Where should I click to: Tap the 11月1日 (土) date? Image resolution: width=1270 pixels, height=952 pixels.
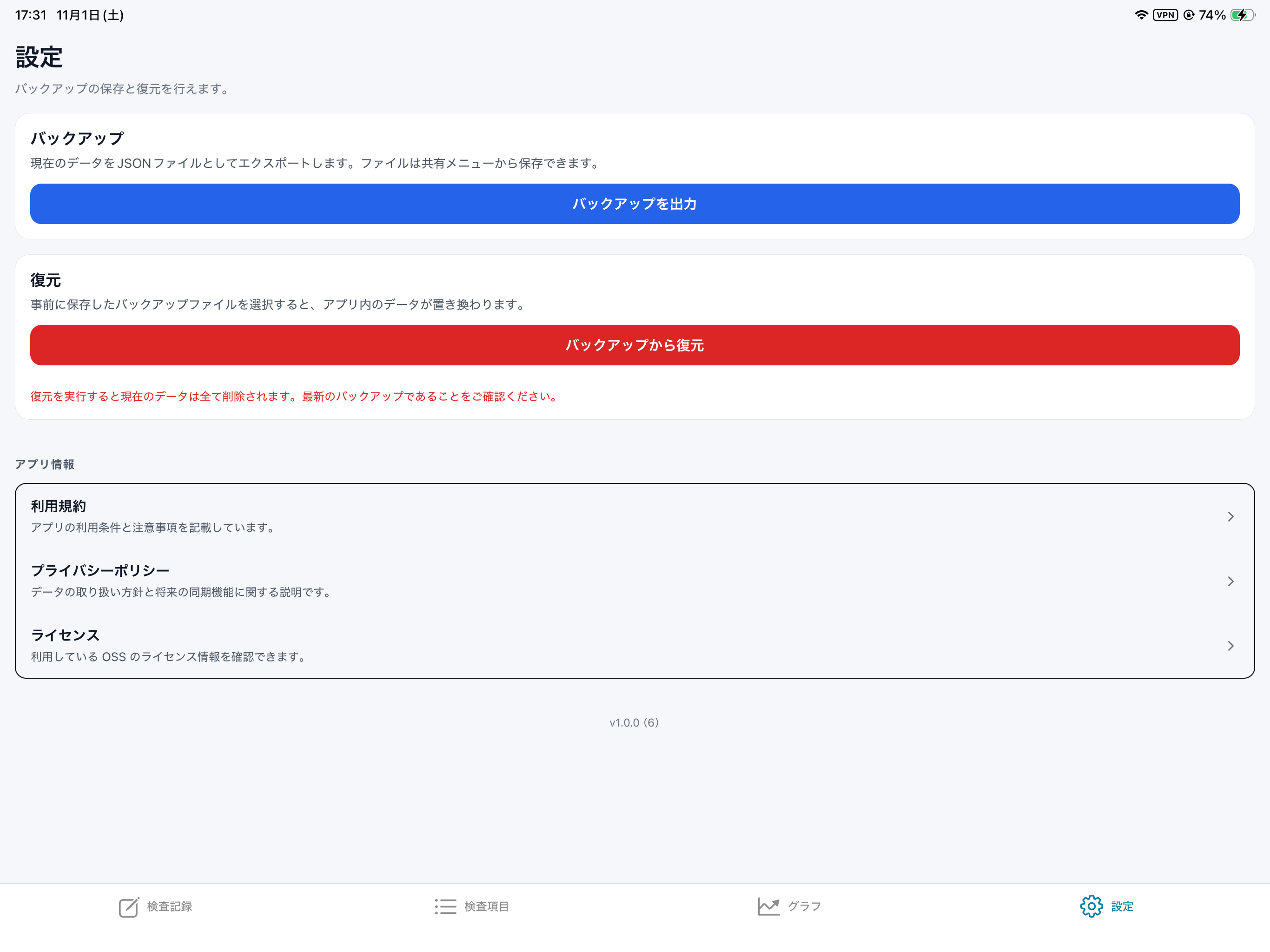90,15
